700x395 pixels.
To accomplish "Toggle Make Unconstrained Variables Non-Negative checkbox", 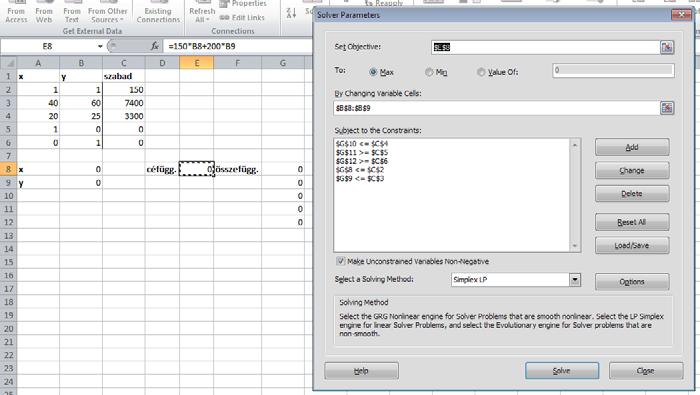I will [341, 261].
